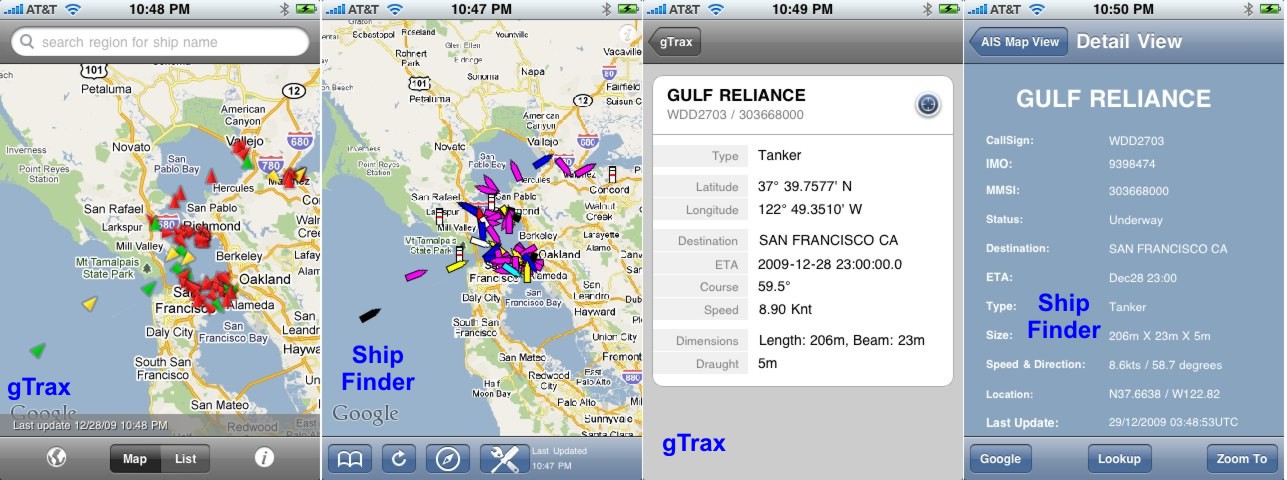Tap the magnifier icon in gTrax search bar

26,42
